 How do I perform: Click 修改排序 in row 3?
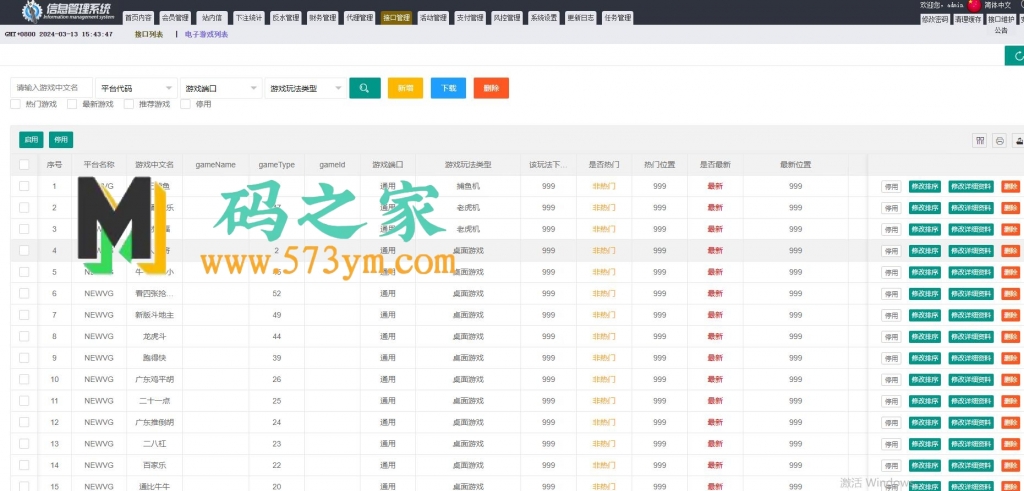pyautogui.click(x=925, y=229)
